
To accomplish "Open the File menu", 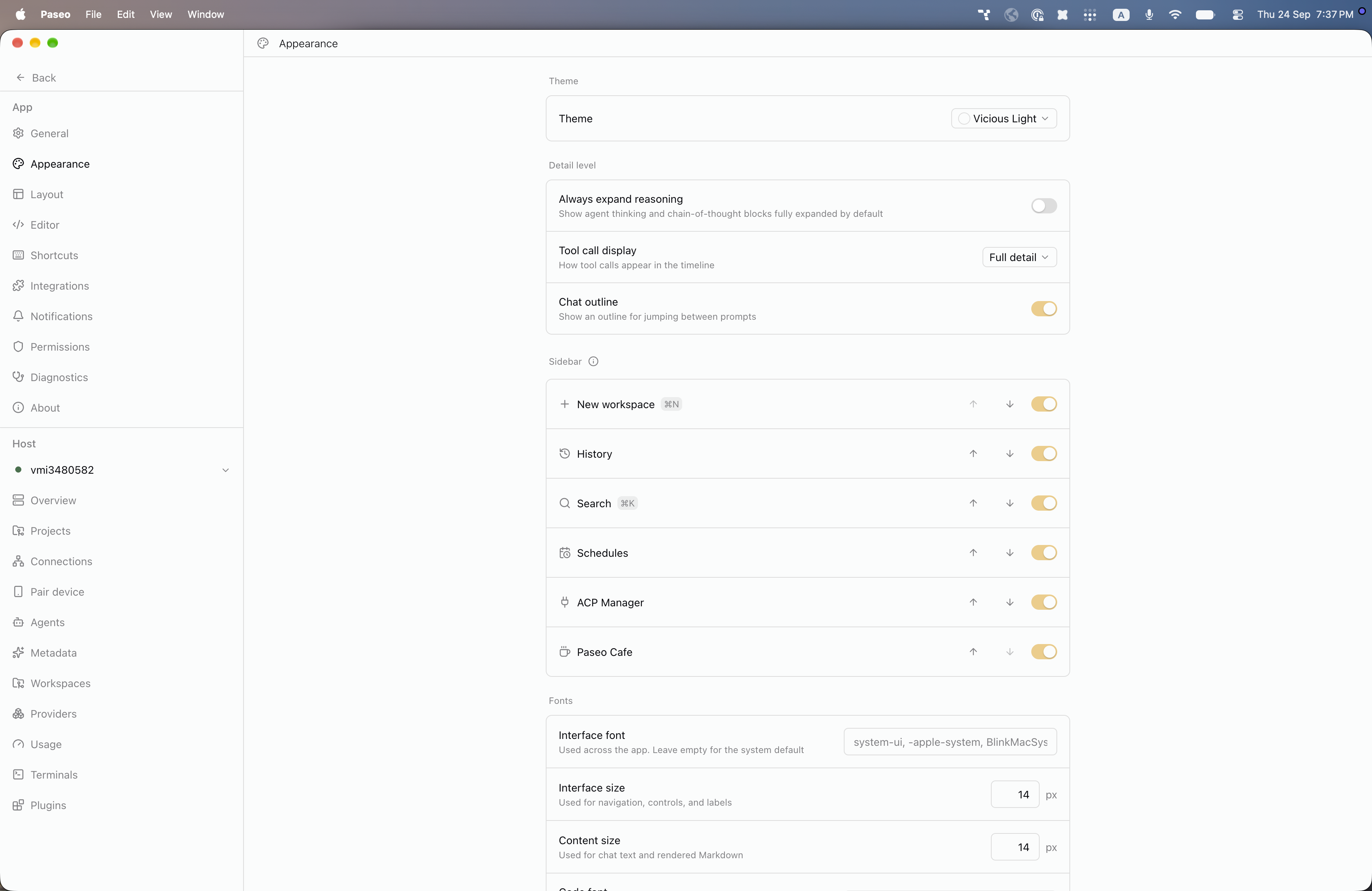I will point(93,14).
